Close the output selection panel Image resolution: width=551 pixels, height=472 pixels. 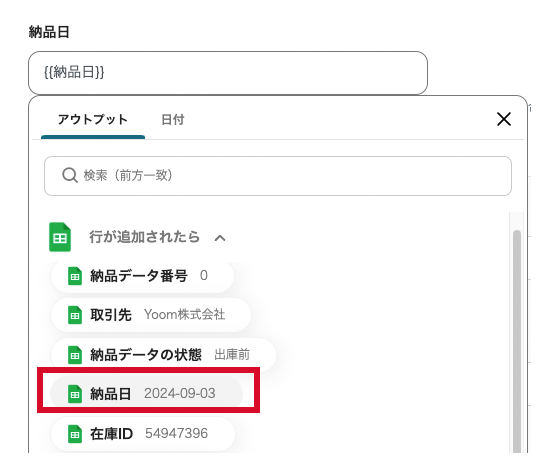point(504,119)
